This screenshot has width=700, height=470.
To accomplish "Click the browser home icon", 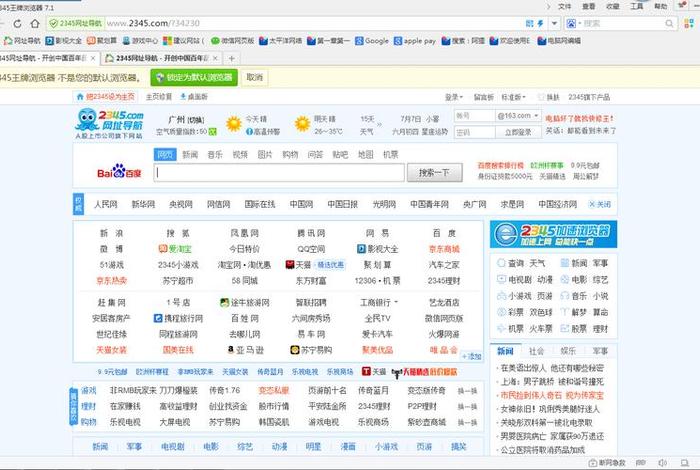I will click(x=34, y=23).
